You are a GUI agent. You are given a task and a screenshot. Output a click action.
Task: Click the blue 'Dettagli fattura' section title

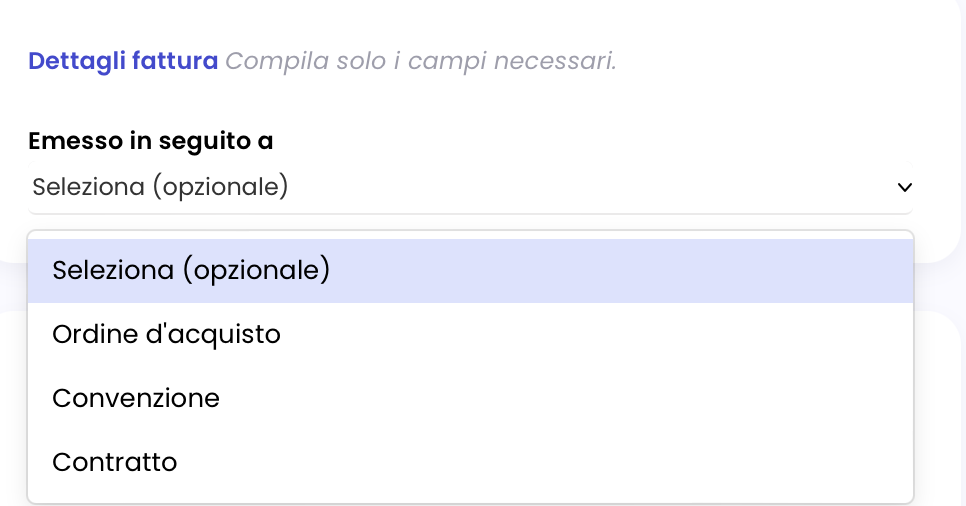(123, 61)
